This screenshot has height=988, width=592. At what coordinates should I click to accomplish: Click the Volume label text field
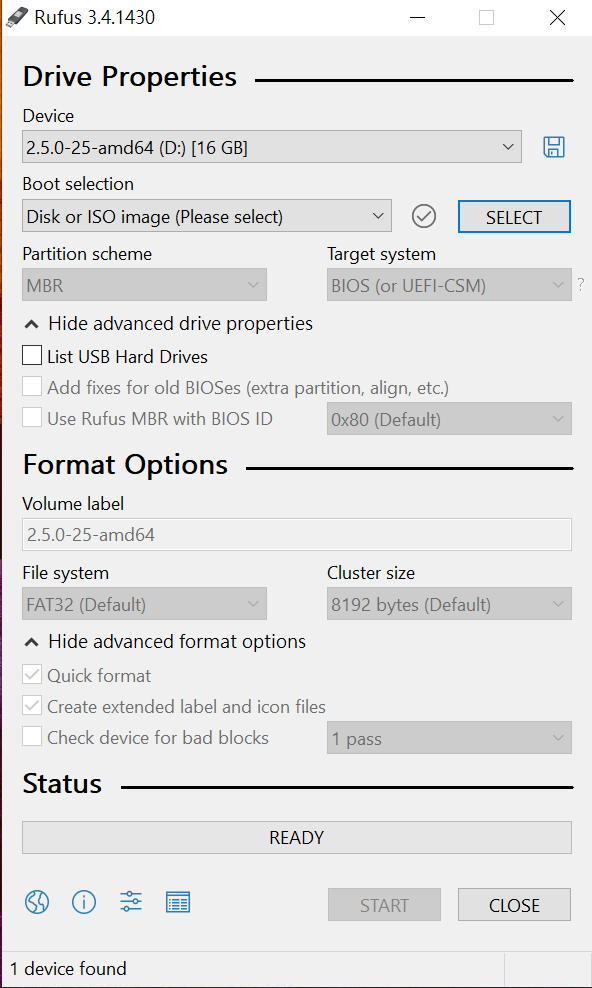pos(297,534)
